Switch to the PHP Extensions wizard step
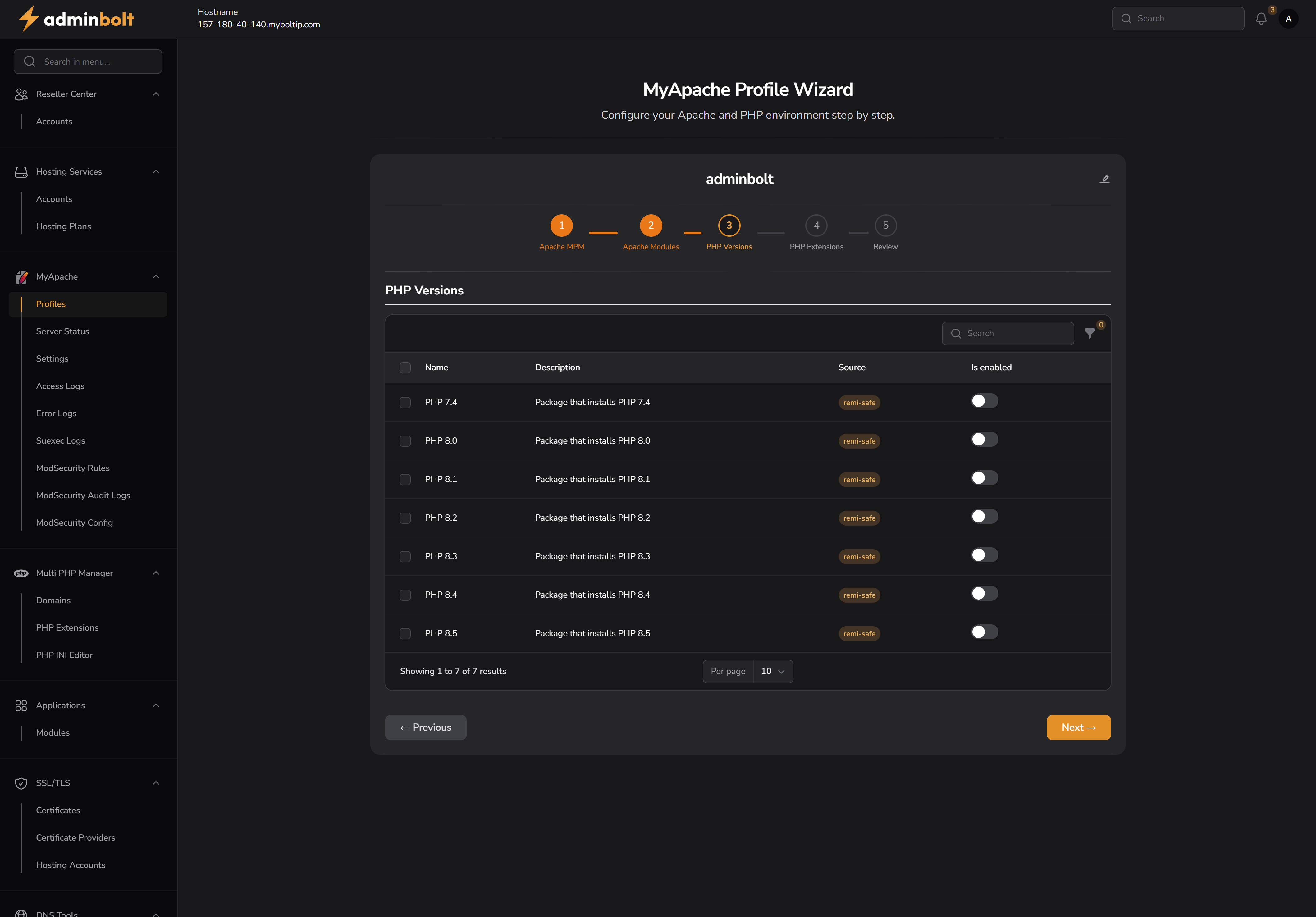The image size is (1316, 917). (x=816, y=225)
